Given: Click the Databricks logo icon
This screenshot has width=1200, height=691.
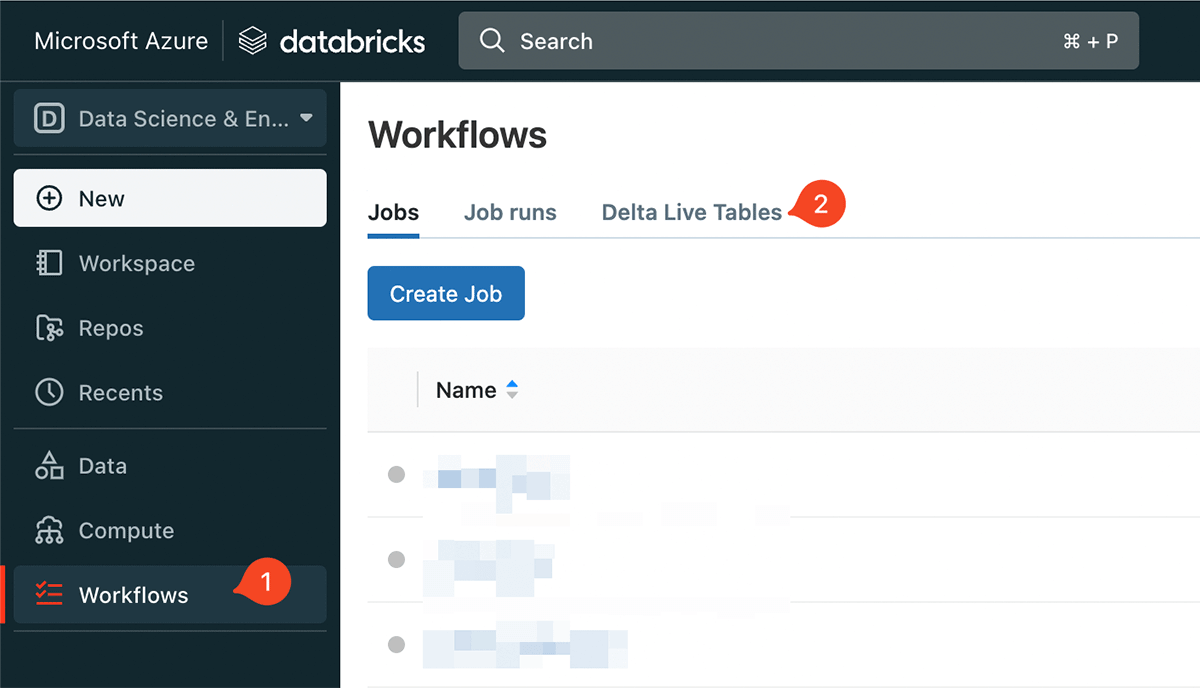Looking at the screenshot, I should pos(253,41).
